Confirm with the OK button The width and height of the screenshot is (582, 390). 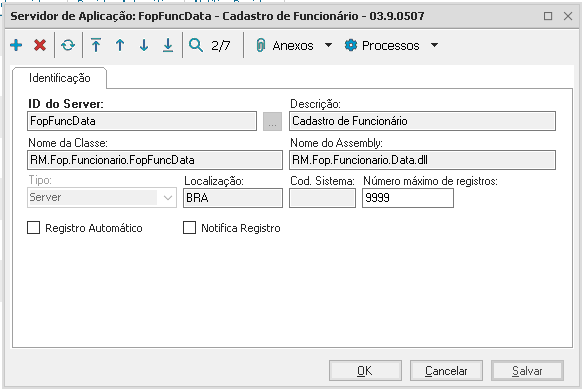pos(365,370)
